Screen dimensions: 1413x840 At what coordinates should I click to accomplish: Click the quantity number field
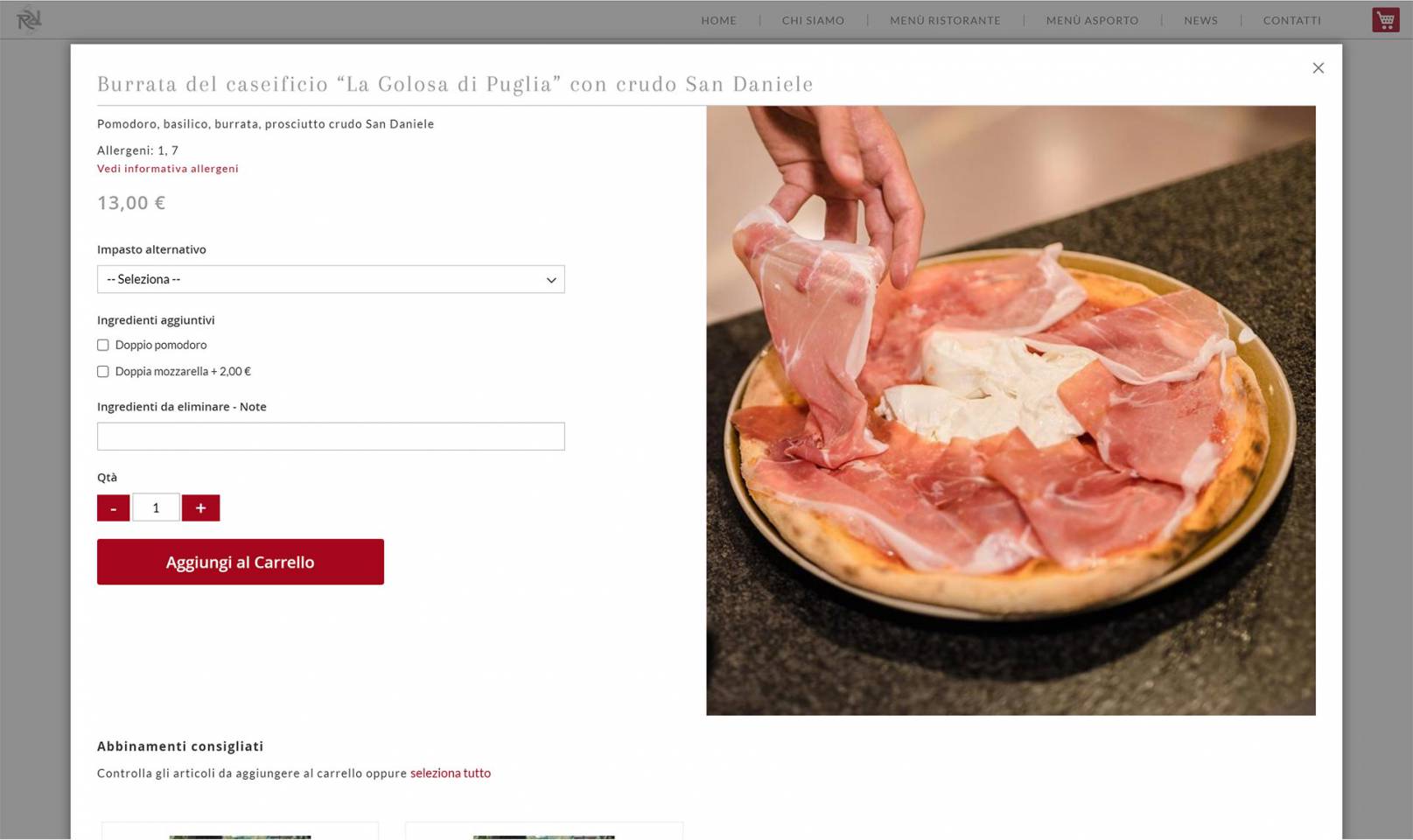(156, 507)
